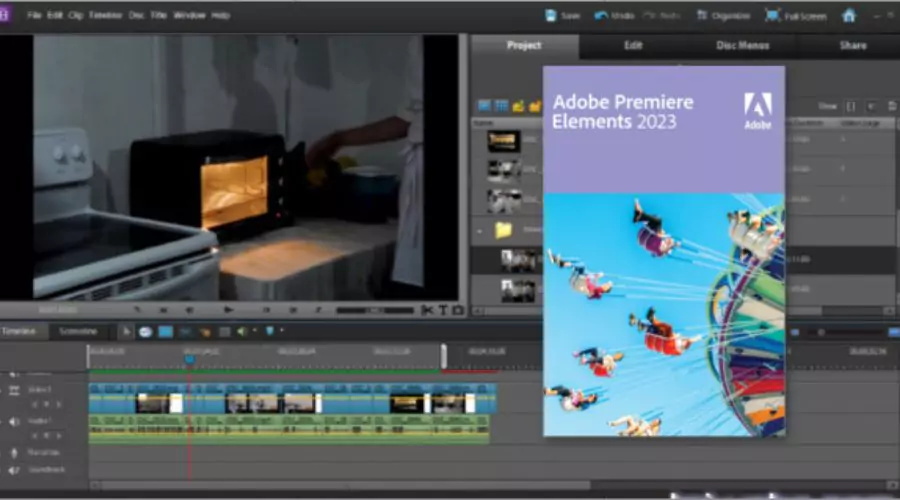The image size is (900, 500).
Task: Undo the last action
Action: pyautogui.click(x=614, y=16)
